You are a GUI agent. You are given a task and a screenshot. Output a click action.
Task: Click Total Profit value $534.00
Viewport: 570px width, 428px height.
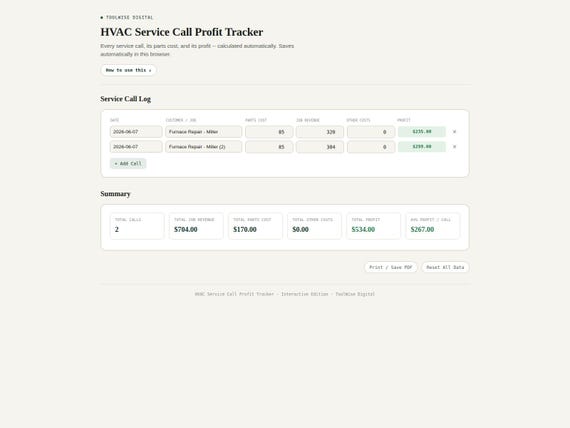click(363, 229)
